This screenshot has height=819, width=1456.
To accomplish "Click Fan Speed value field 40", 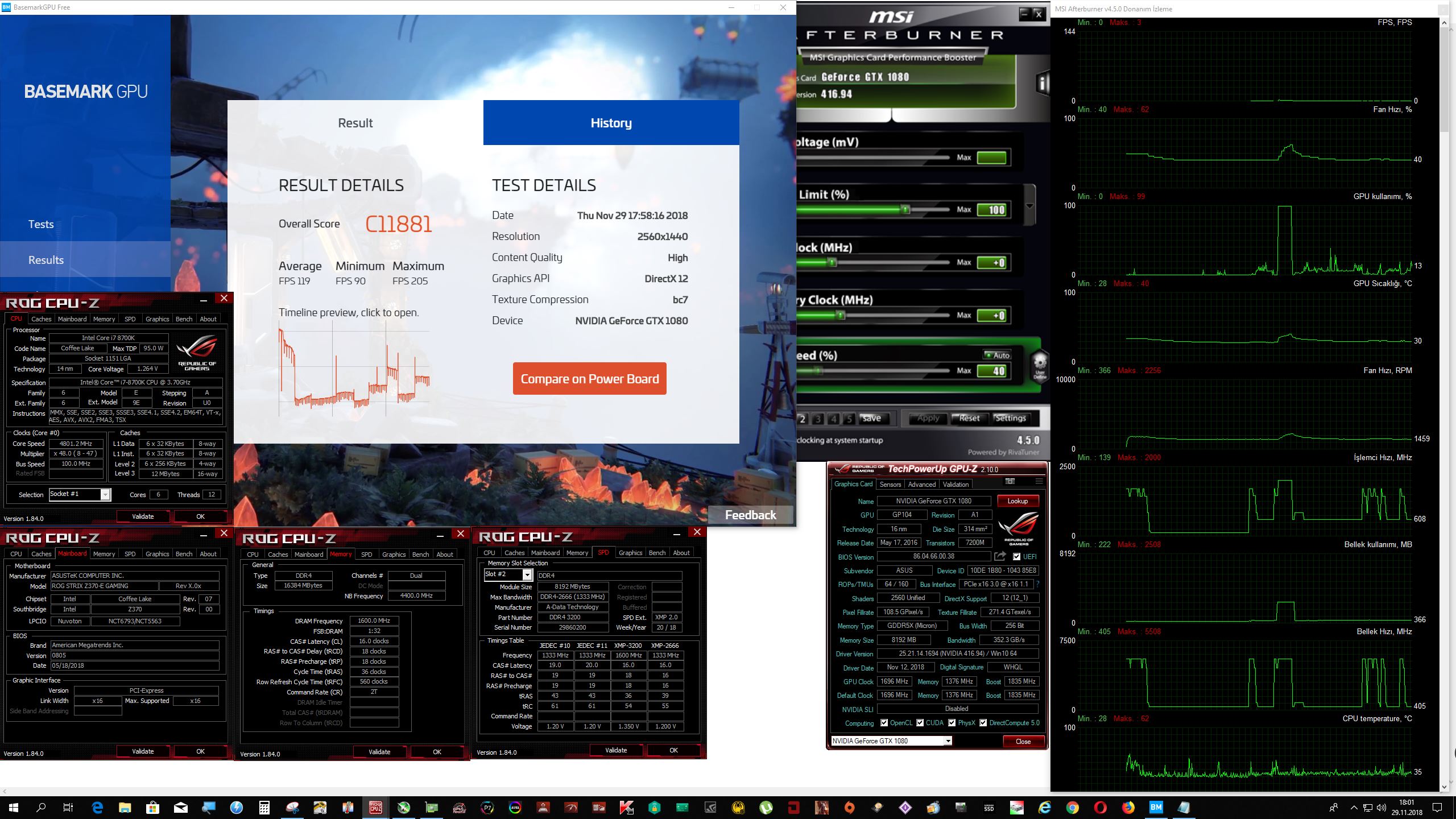I will click(x=992, y=371).
